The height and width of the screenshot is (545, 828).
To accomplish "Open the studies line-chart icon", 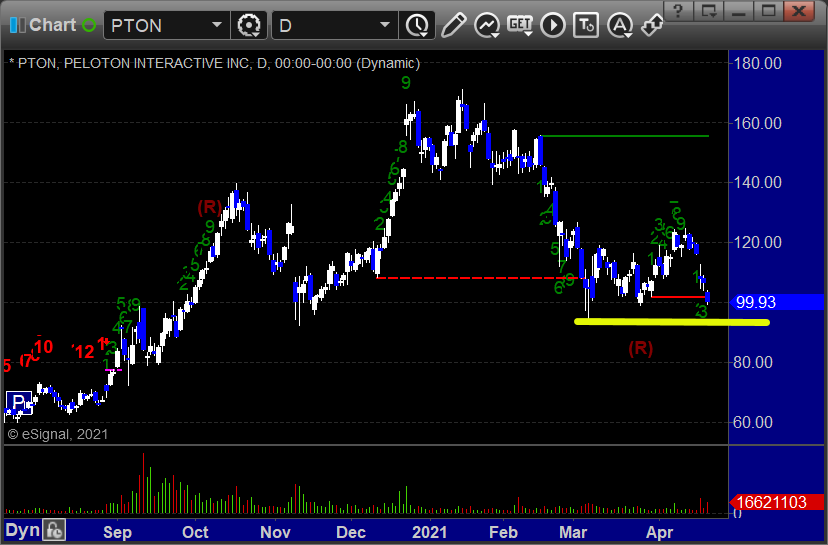I will click(x=486, y=25).
